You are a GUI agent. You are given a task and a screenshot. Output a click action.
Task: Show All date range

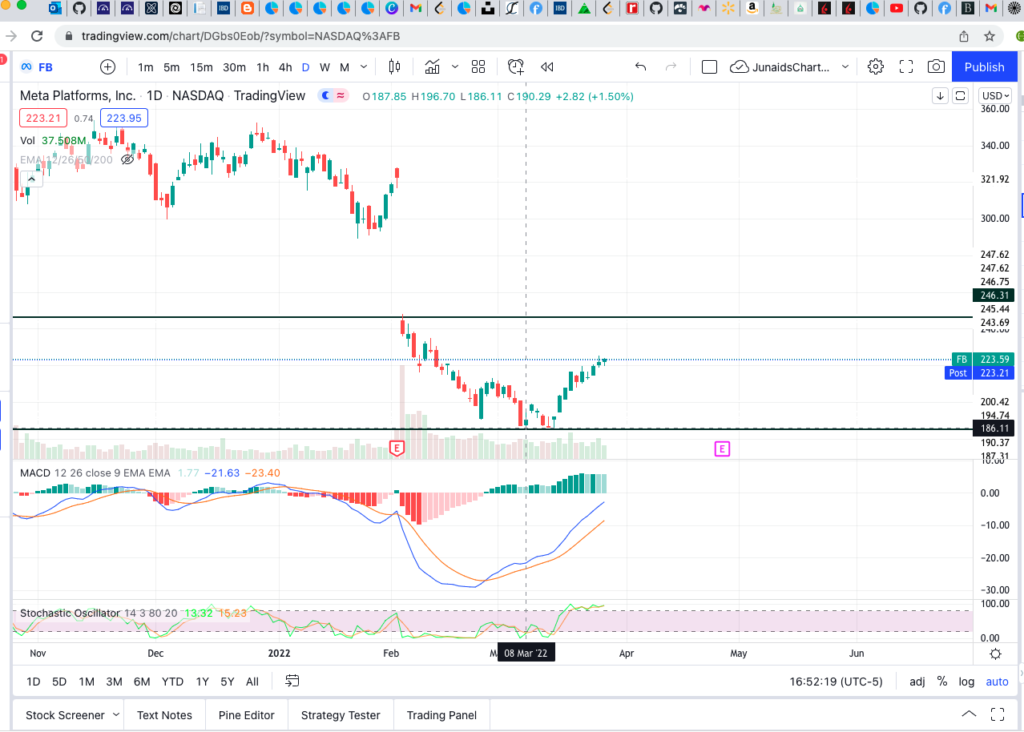(x=252, y=681)
